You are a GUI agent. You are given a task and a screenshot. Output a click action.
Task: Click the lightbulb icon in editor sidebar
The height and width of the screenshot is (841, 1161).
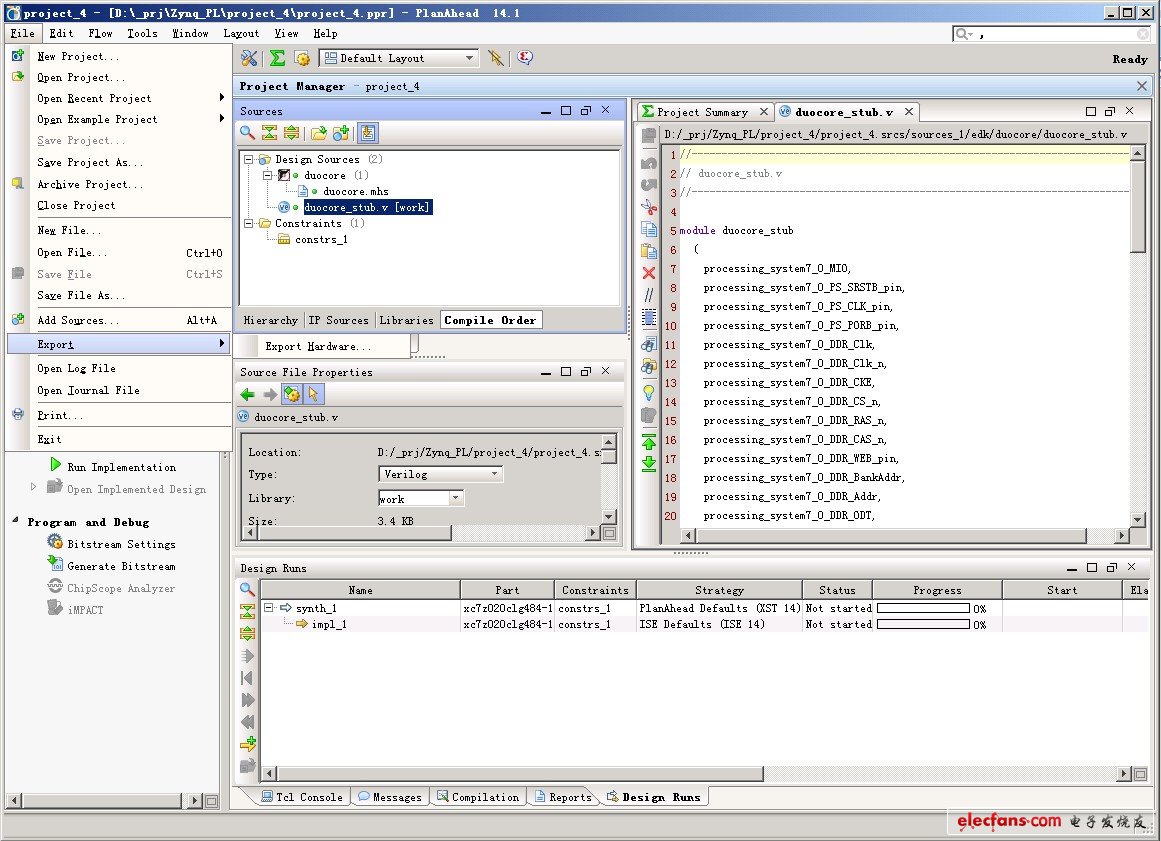pyautogui.click(x=649, y=392)
